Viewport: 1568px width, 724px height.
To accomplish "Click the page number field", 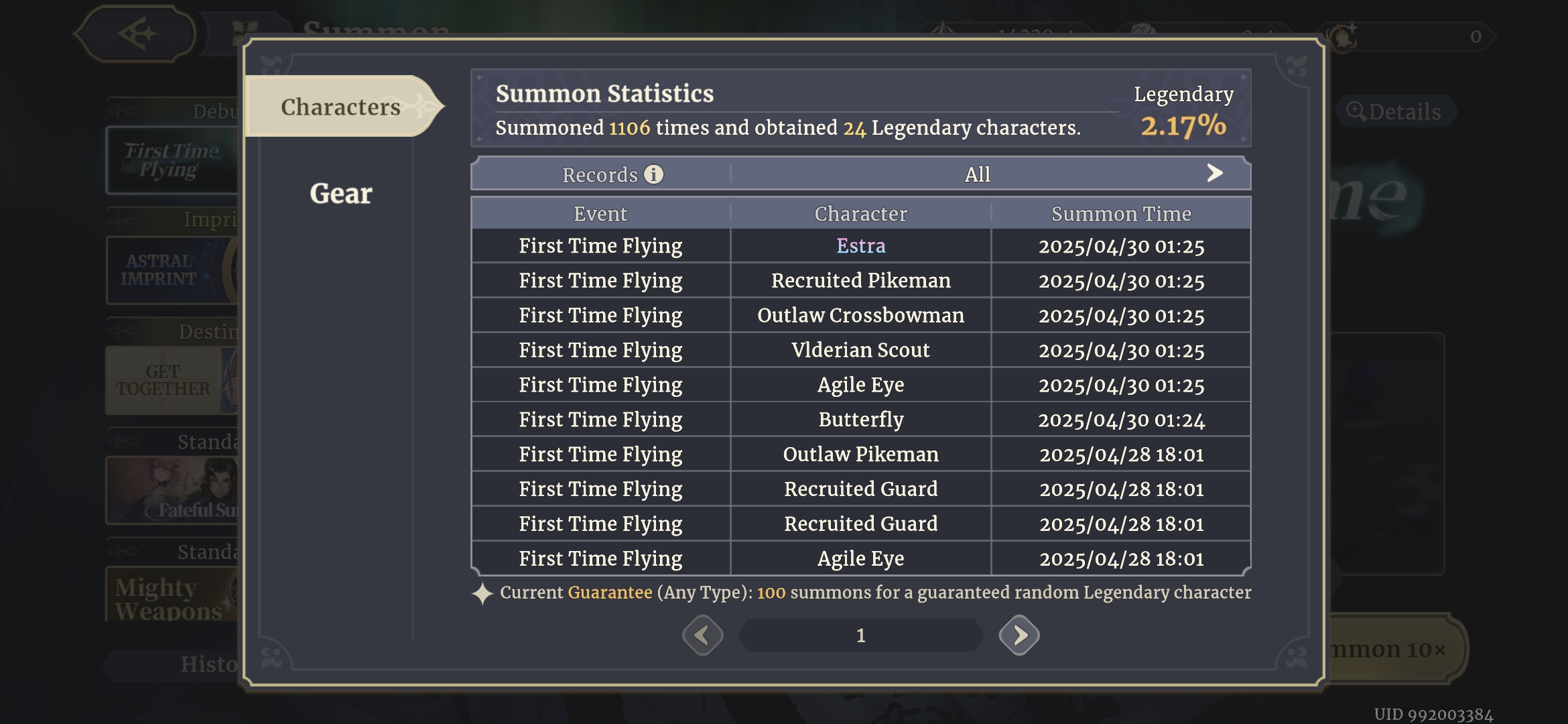I will coord(860,635).
